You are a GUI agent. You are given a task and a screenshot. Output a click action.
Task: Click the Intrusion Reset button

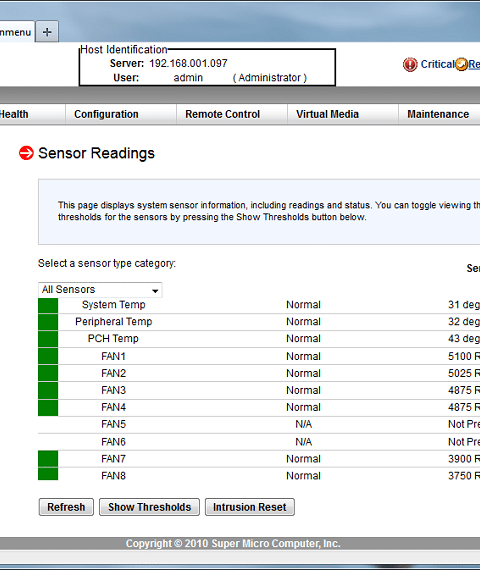(x=250, y=507)
